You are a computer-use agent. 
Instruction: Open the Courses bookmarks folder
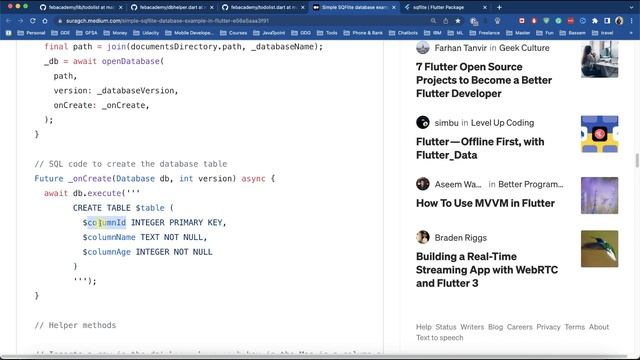[234, 33]
